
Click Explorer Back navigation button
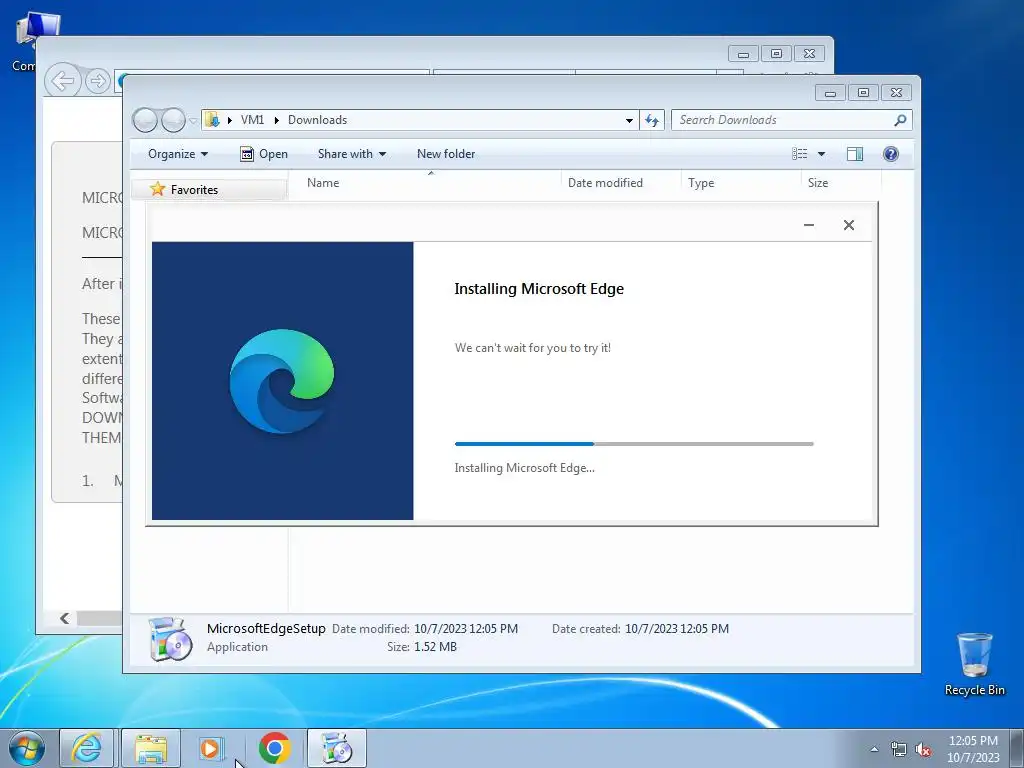click(x=144, y=120)
